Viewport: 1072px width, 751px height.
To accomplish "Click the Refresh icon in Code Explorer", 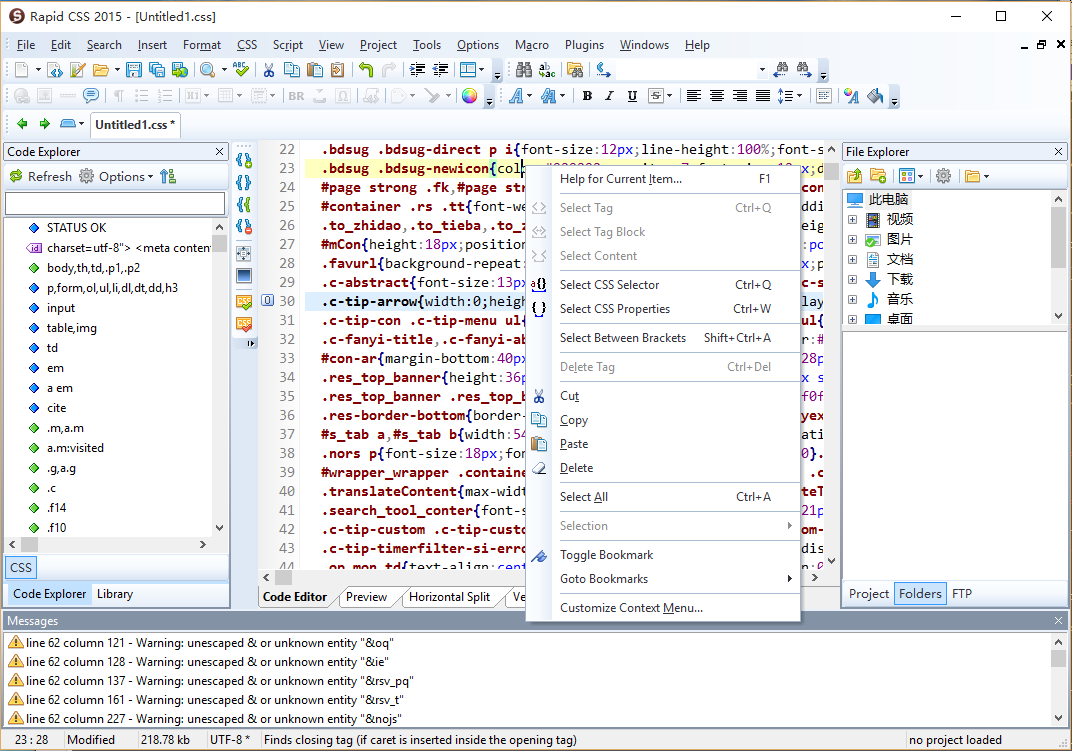I will click(x=16, y=177).
